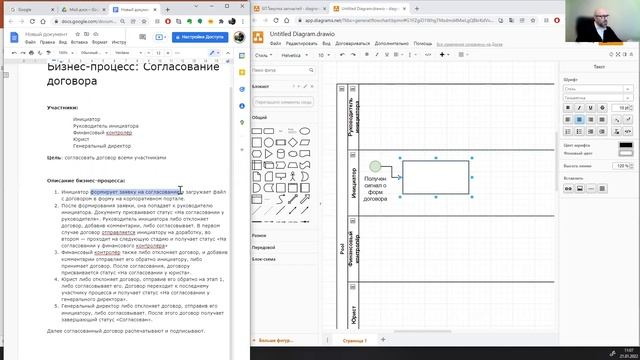The image size is (640, 360).
Task: Open the Файл menu in draw.io
Action: coord(275,44)
